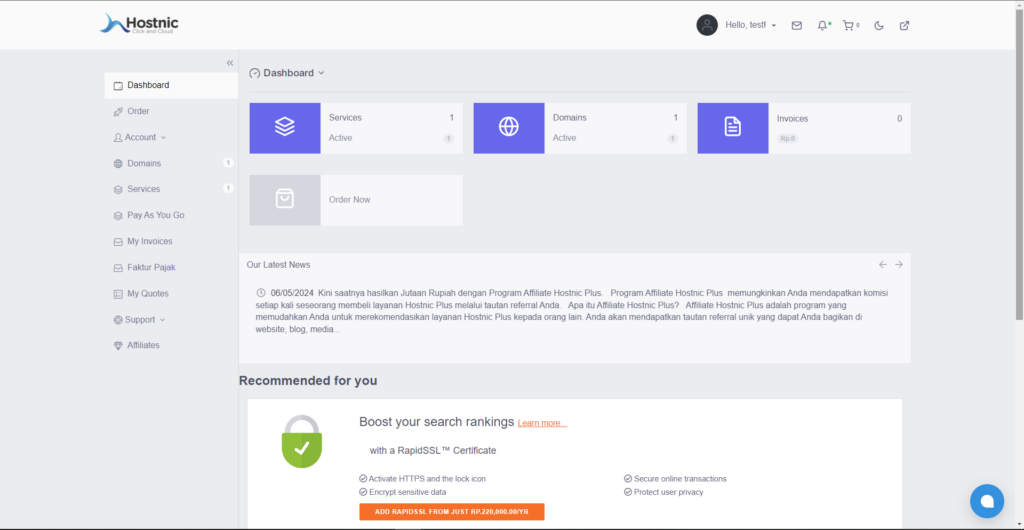Viewport: 1024px width, 530px height.
Task: Show previous news with left arrow
Action: [x=883, y=264]
